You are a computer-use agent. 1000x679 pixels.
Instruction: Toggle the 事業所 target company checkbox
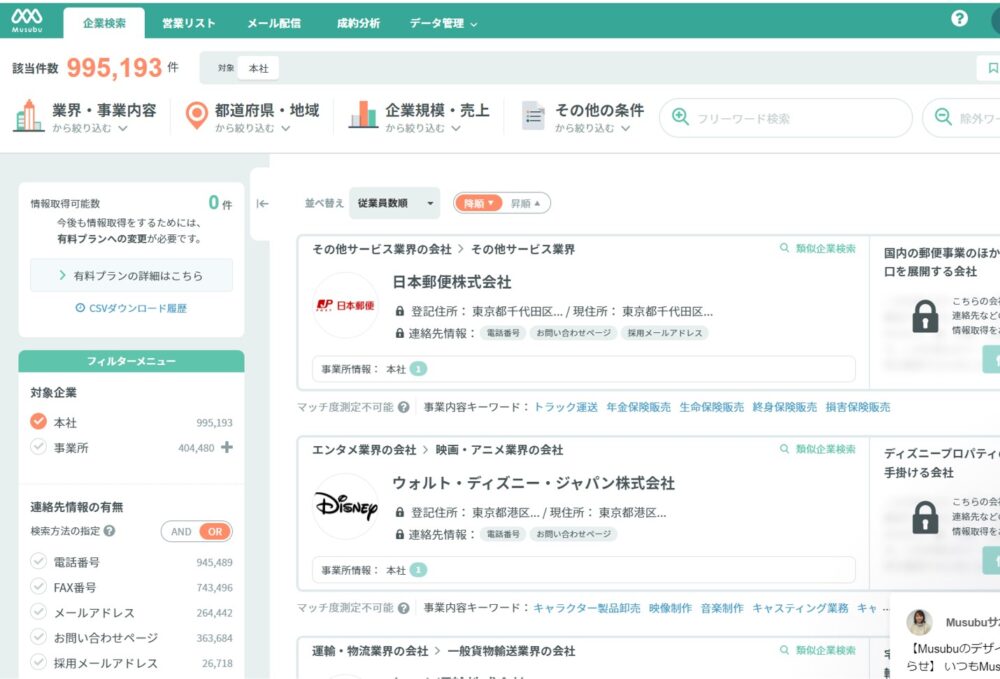click(38, 447)
